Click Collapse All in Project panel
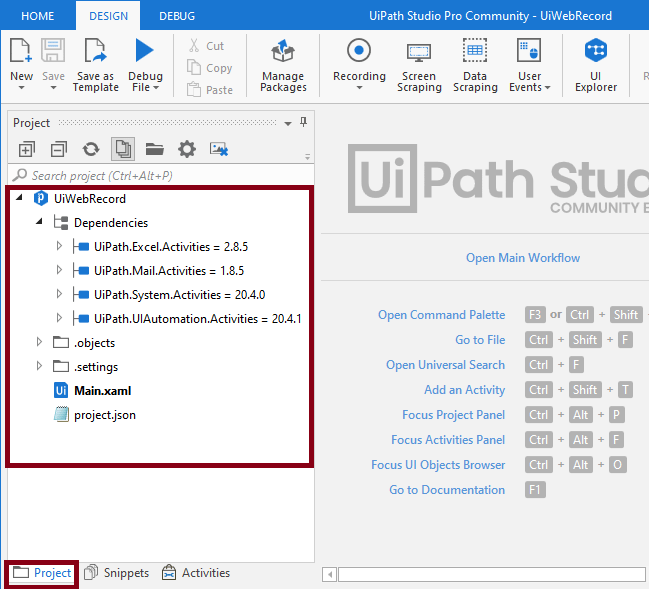This screenshot has height=589, width=649. 58,149
